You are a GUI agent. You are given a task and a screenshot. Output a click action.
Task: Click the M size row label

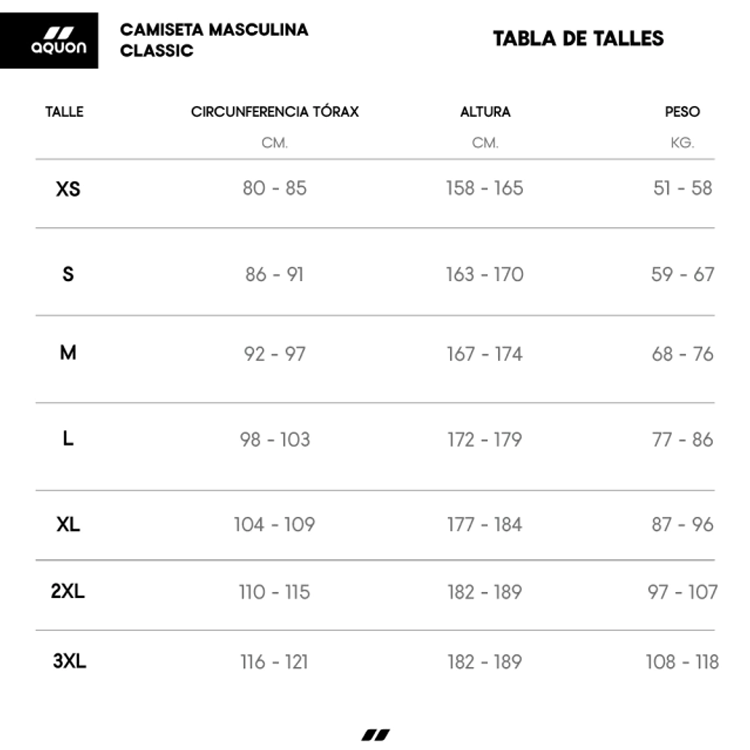pyautogui.click(x=68, y=353)
